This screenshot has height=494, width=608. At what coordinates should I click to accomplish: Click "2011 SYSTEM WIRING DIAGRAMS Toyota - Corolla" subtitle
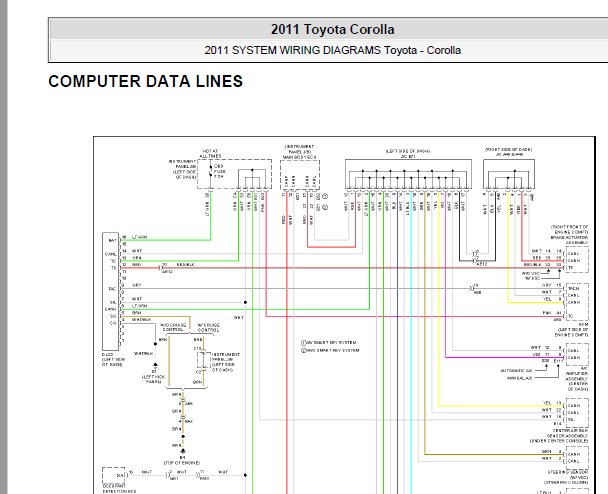coord(333,50)
